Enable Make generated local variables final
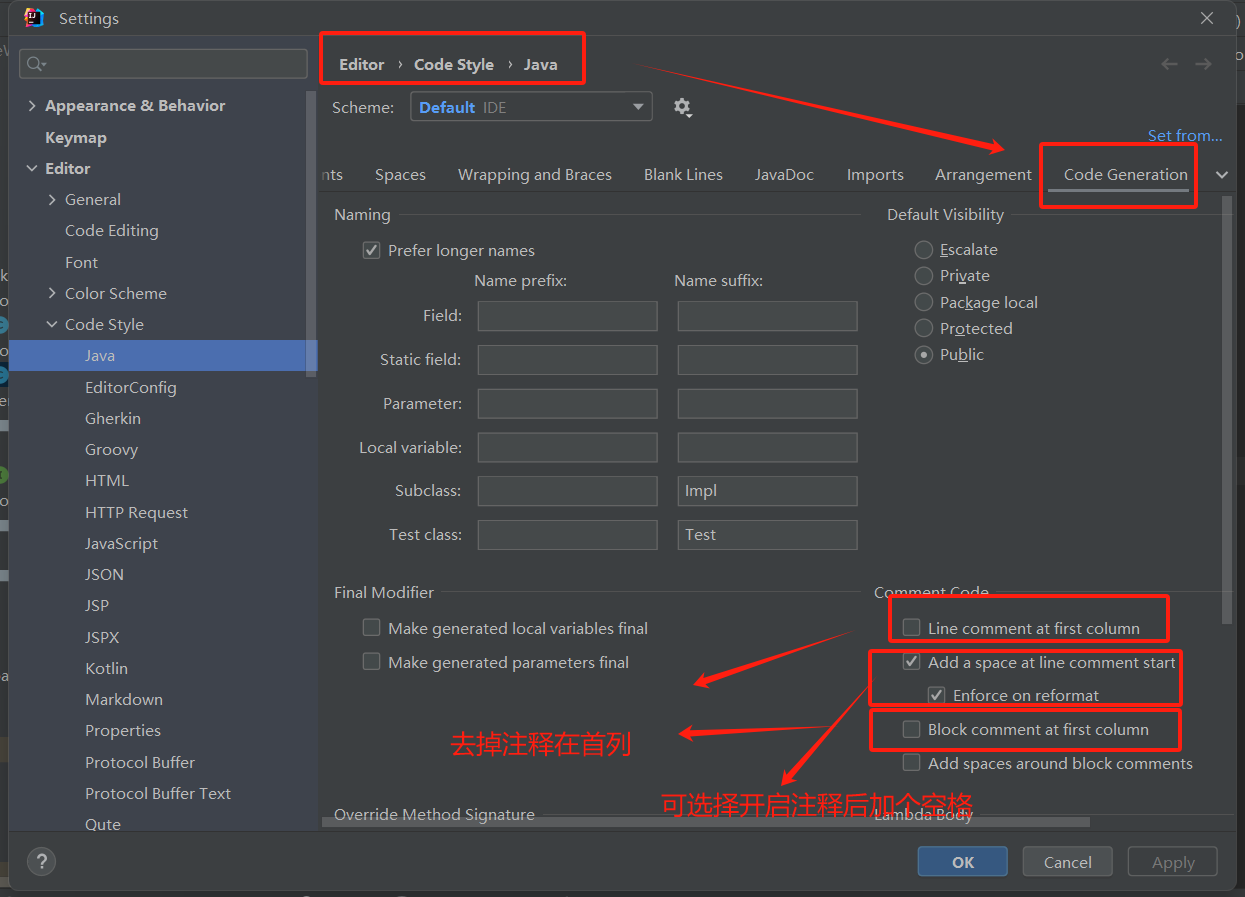This screenshot has height=897, width=1245. [371, 628]
